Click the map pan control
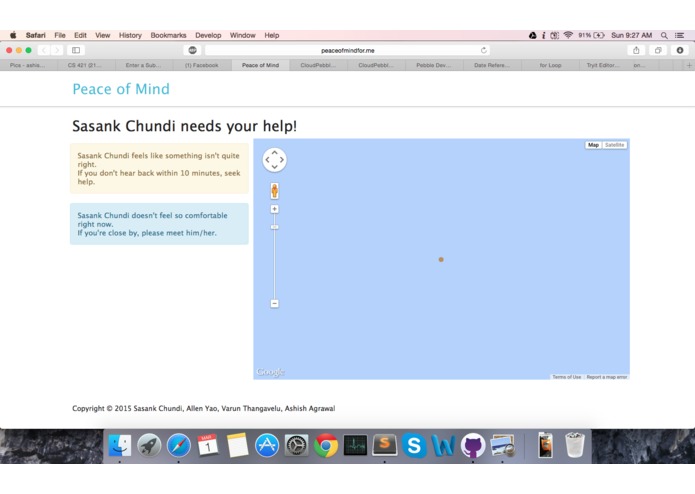 [x=274, y=159]
